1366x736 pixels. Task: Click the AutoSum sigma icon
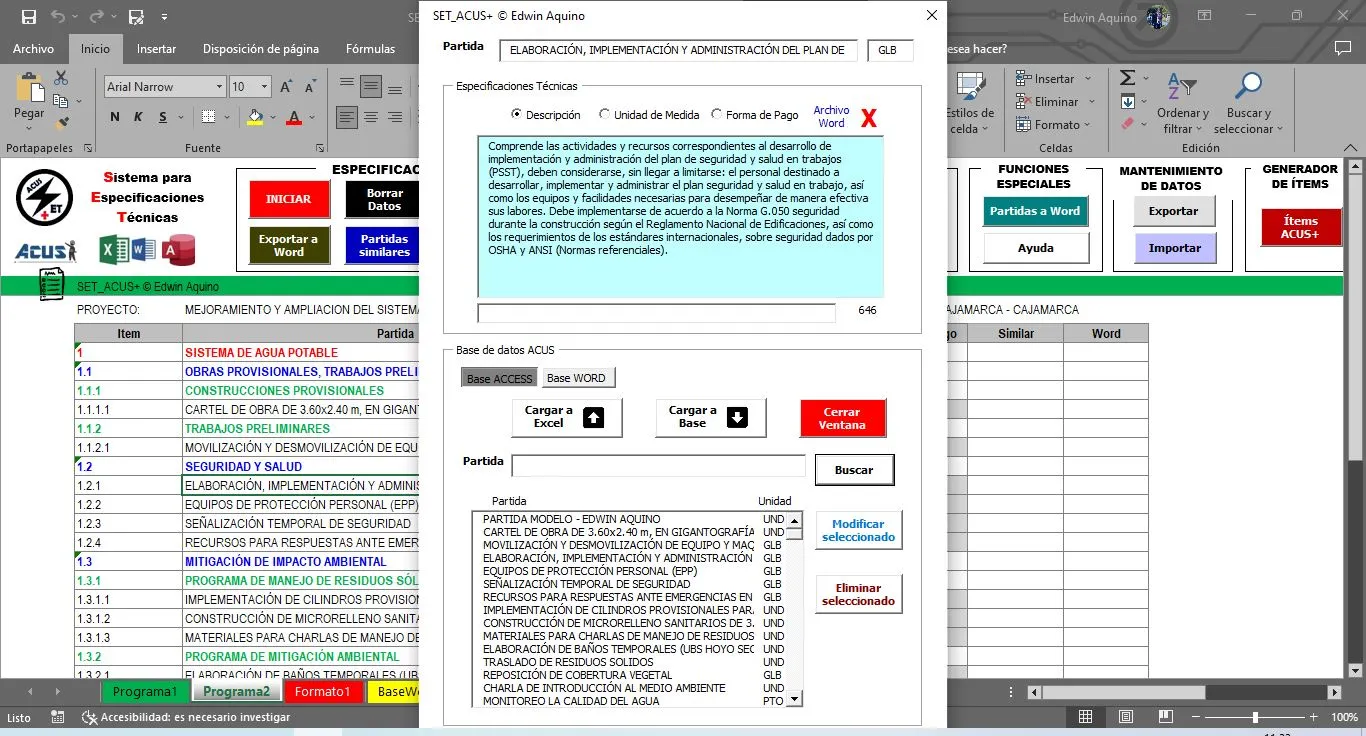(x=1127, y=78)
